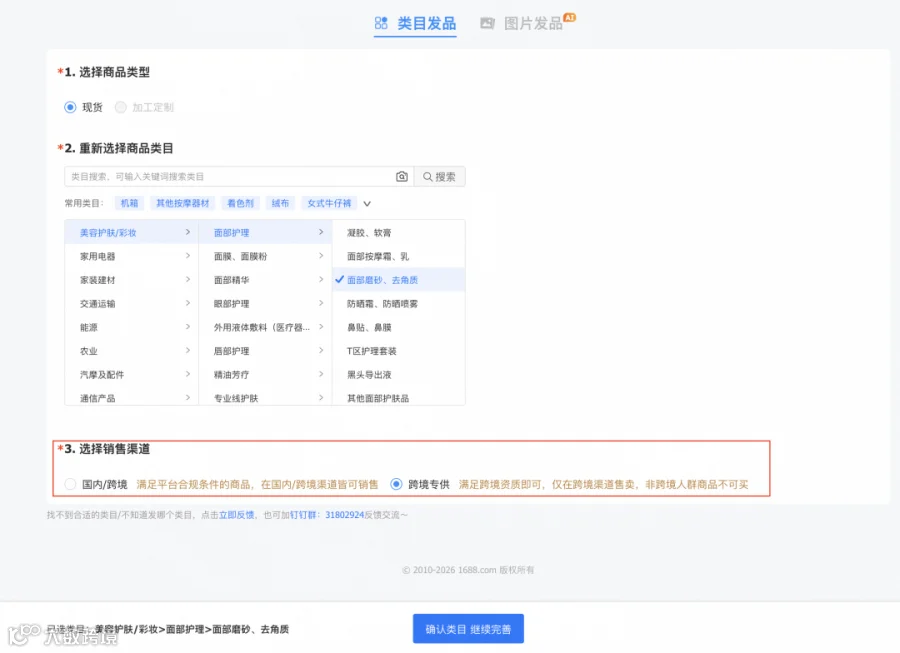Click the 图片发品 picture icon
This screenshot has height=653, width=900.
487,23
